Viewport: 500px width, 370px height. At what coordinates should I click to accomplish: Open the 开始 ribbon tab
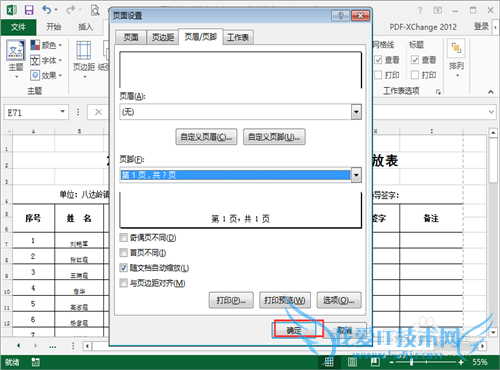click(x=54, y=27)
